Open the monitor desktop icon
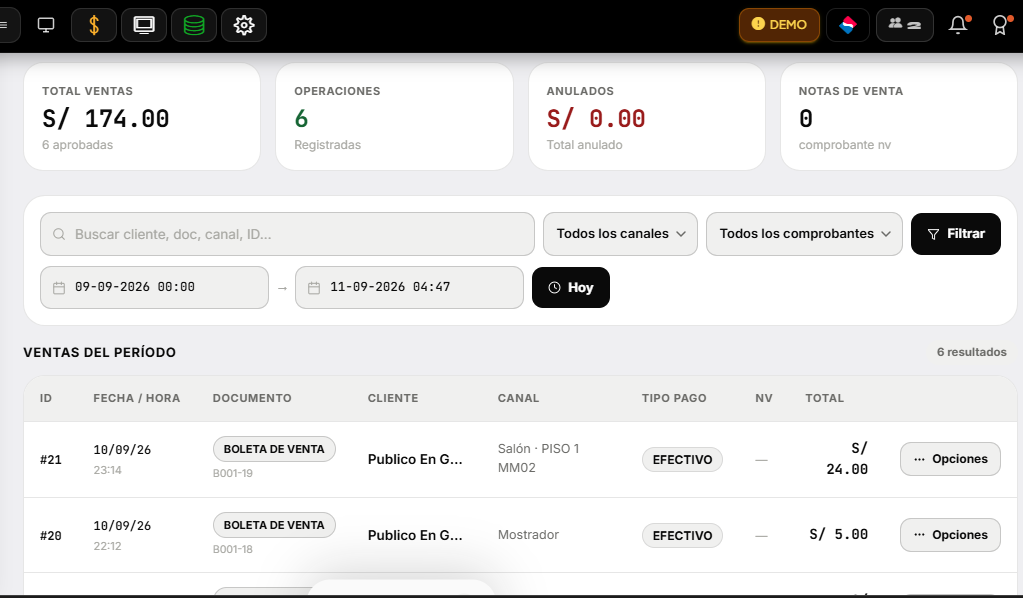 [x=46, y=25]
